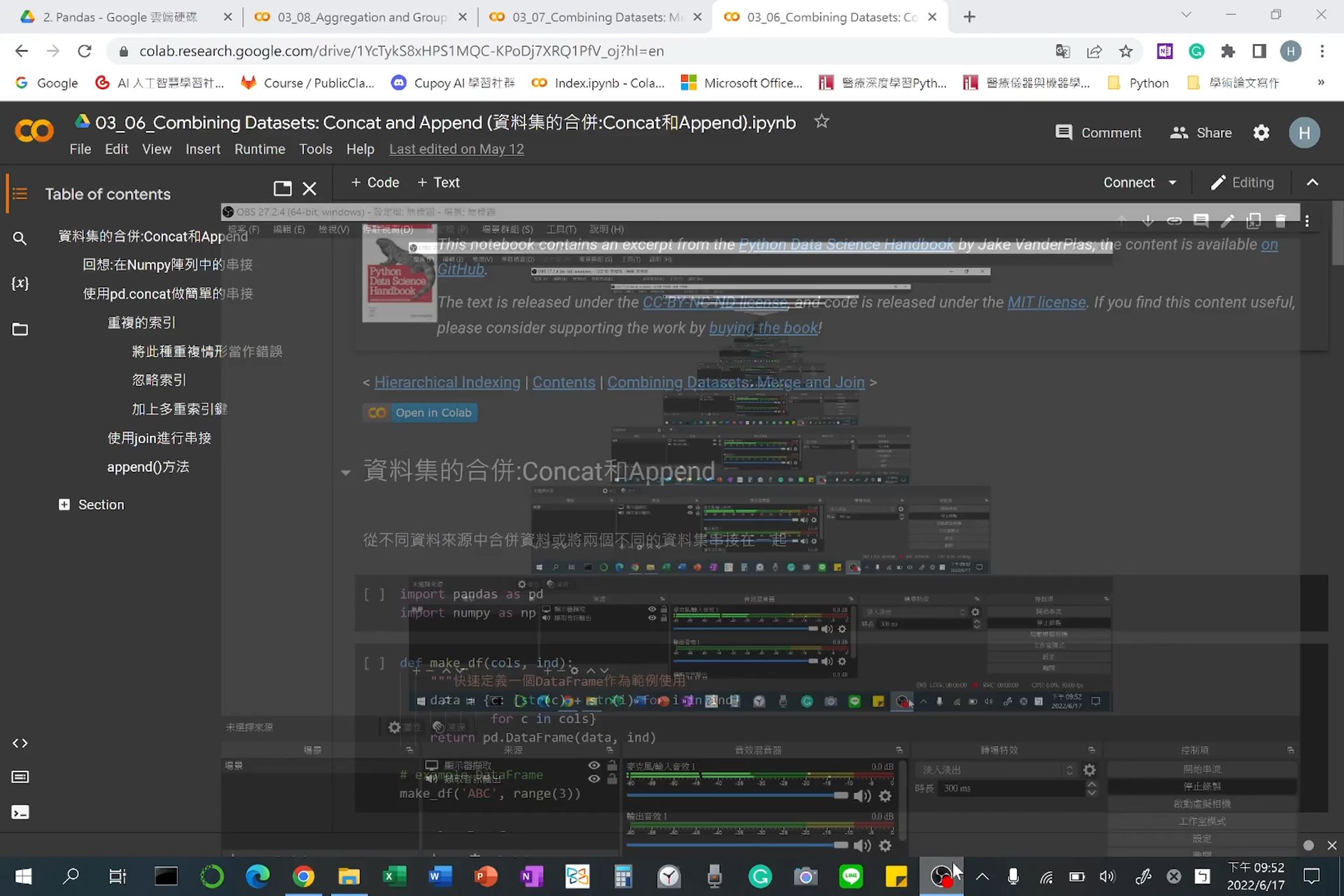
Task: Open the Connect dropdown arrow
Action: tap(1172, 183)
